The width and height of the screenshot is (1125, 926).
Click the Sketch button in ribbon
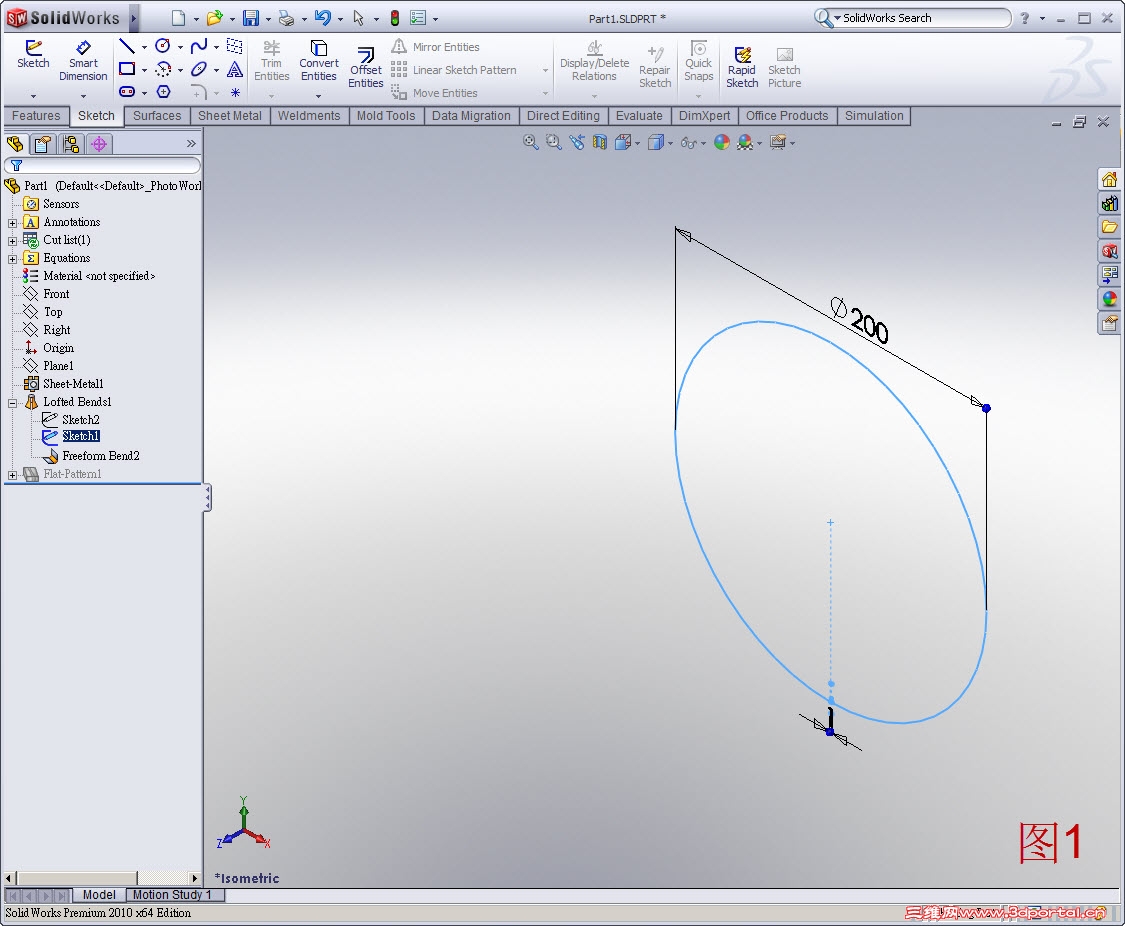coord(33,54)
